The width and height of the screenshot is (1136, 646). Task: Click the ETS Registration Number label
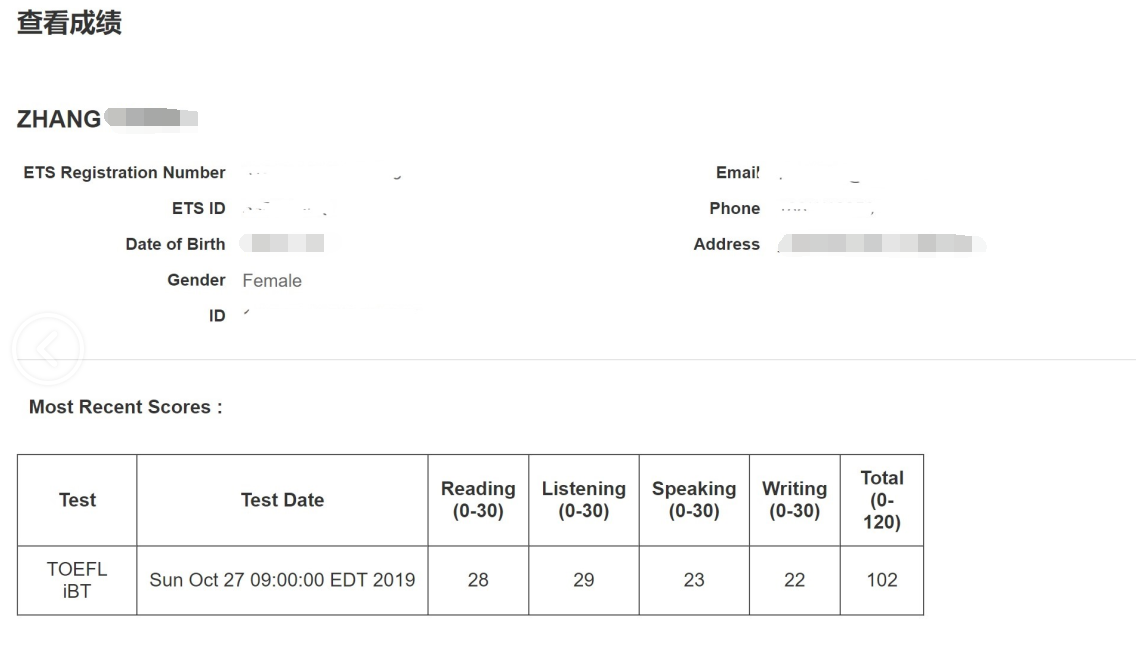pos(124,172)
